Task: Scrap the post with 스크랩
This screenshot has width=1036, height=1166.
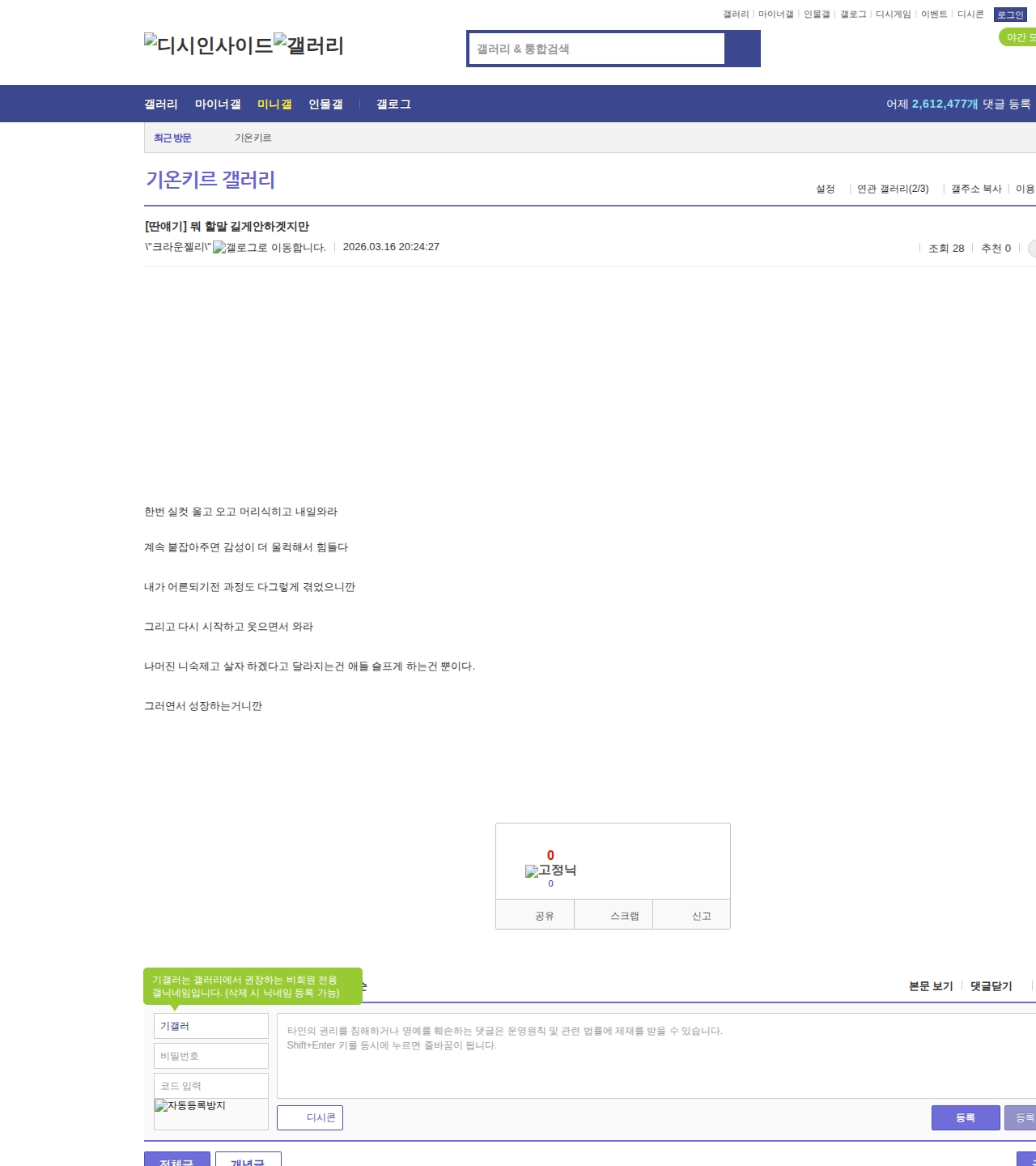Action: pos(623,916)
